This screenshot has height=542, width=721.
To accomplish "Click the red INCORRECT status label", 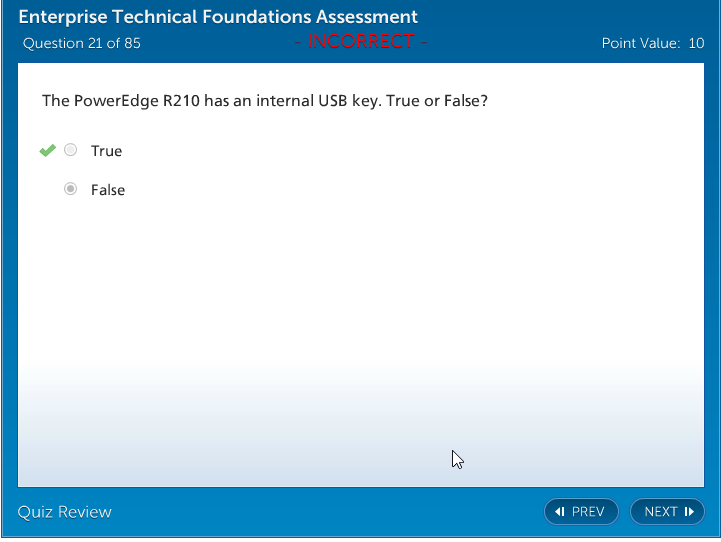I will point(361,42).
